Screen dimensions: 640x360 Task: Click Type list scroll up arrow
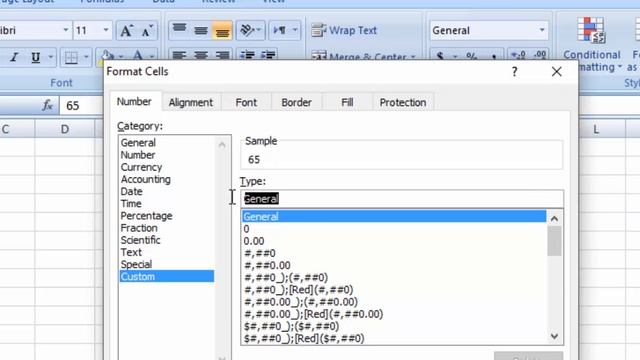tap(554, 219)
